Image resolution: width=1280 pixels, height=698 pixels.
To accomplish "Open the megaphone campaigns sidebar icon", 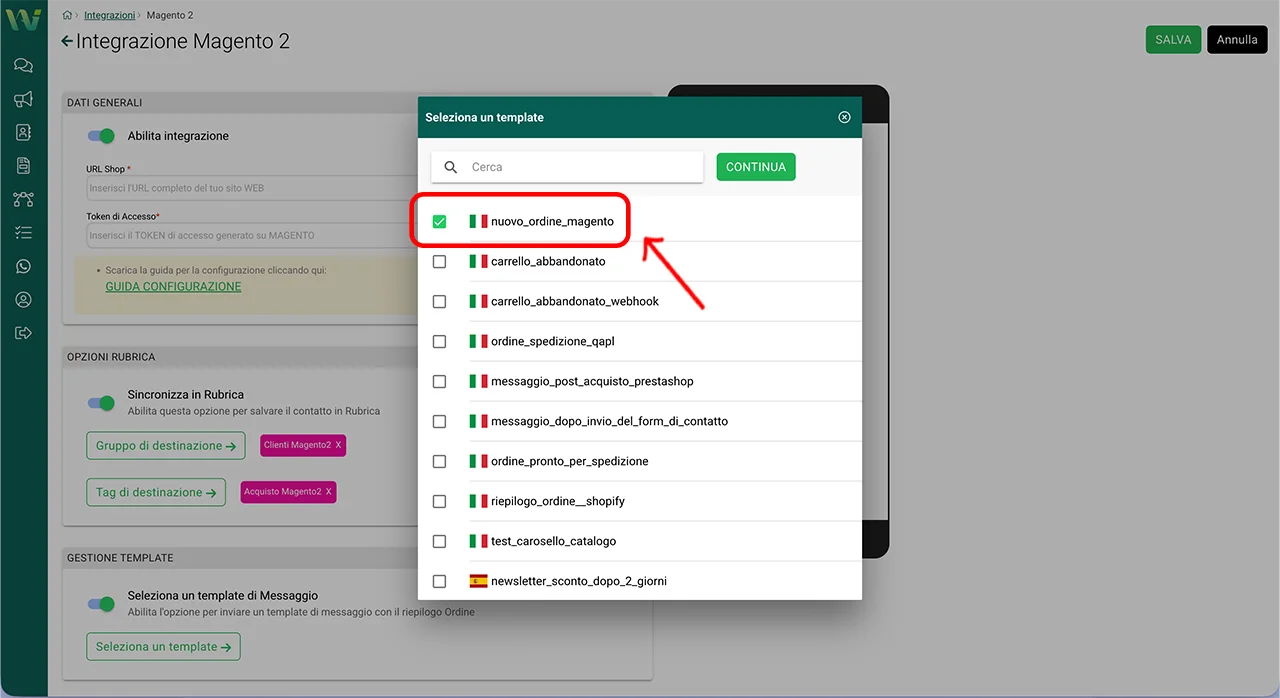I will click(x=23, y=99).
